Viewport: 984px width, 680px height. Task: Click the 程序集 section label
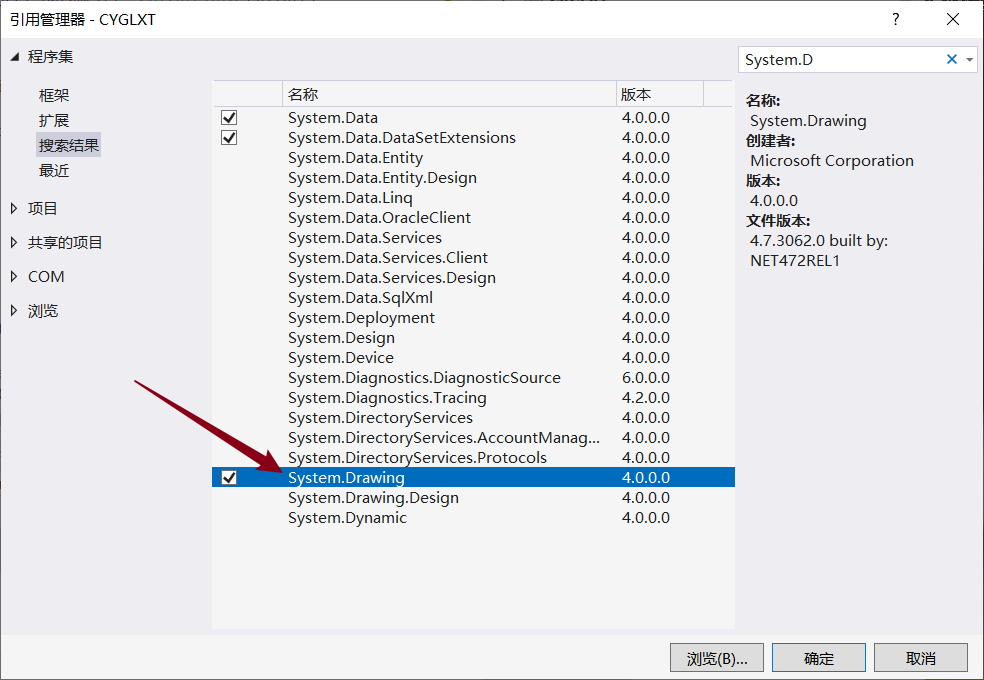tap(50, 57)
